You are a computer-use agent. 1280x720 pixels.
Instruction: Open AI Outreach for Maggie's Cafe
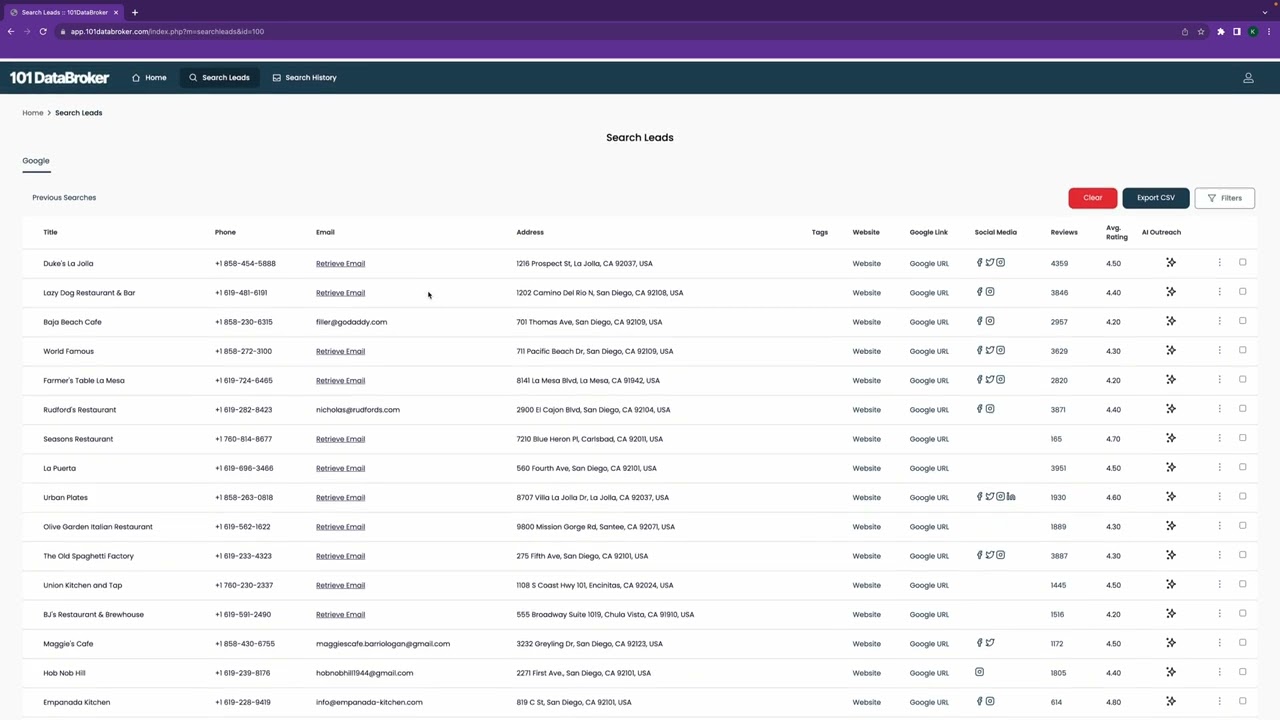(1171, 643)
